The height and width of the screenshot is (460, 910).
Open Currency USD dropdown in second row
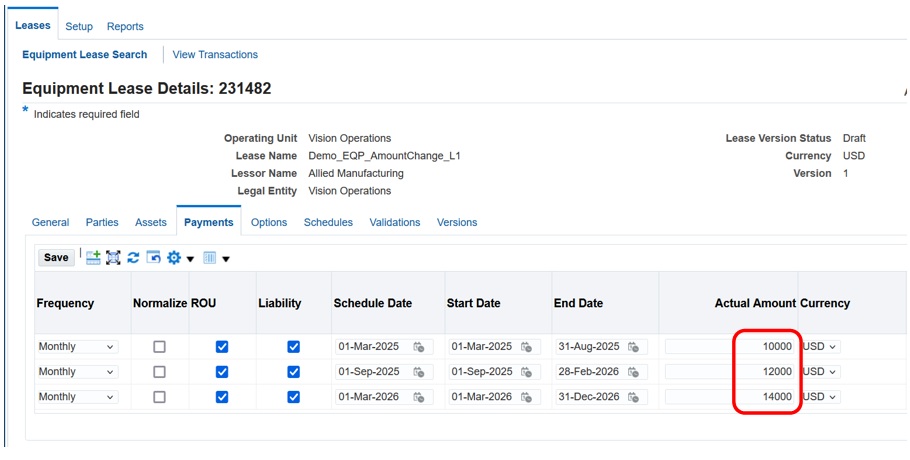(820, 372)
